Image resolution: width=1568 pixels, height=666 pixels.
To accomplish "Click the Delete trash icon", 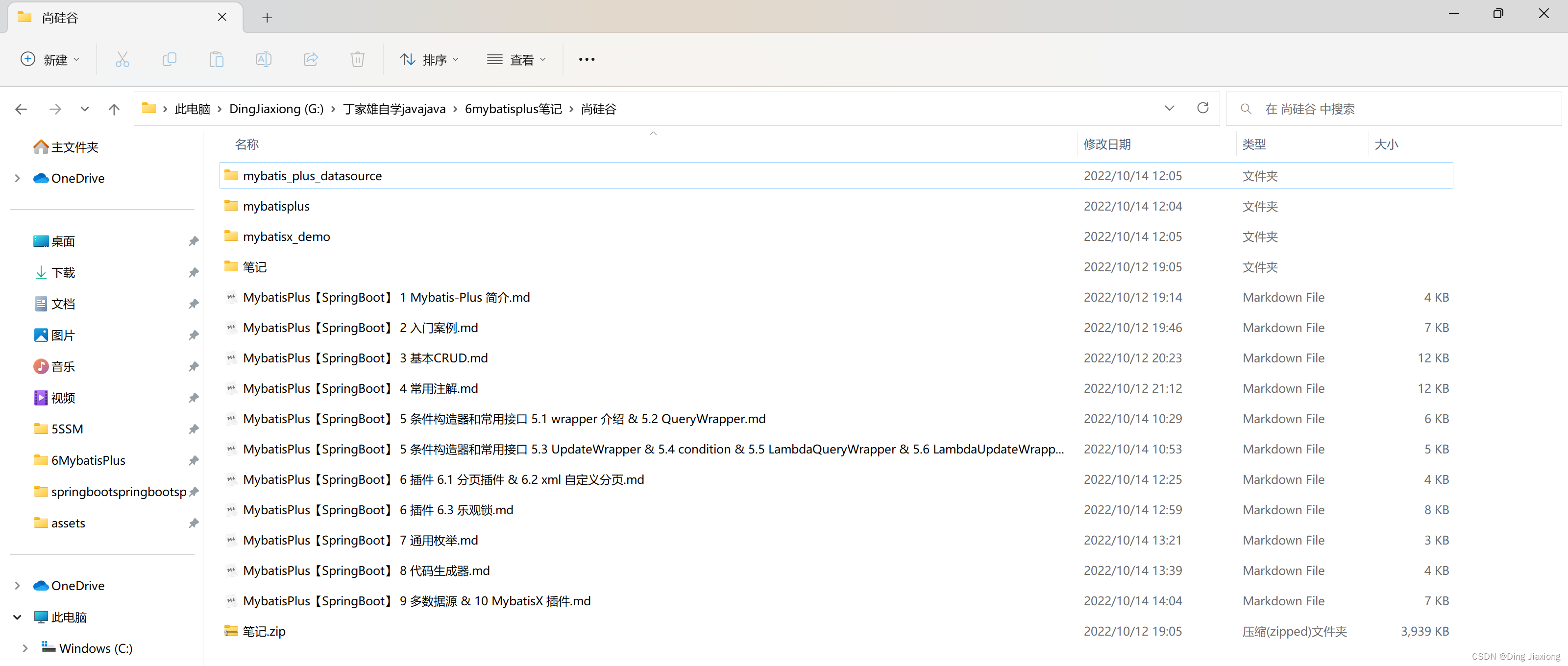I will (357, 59).
